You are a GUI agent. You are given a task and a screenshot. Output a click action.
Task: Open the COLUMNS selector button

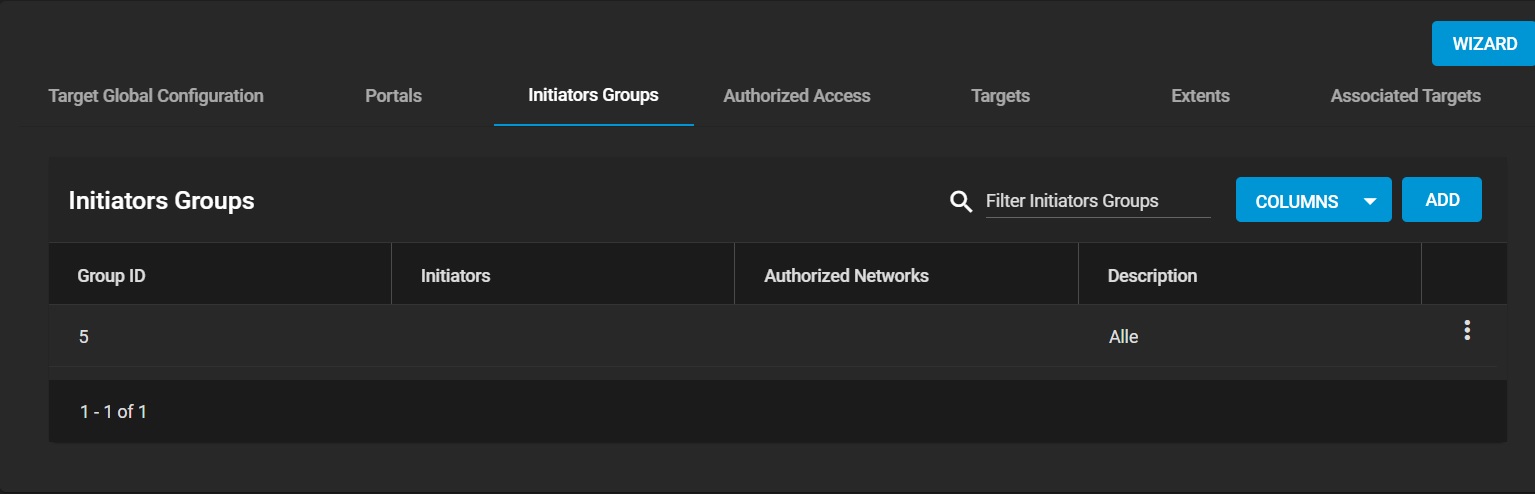point(1313,200)
